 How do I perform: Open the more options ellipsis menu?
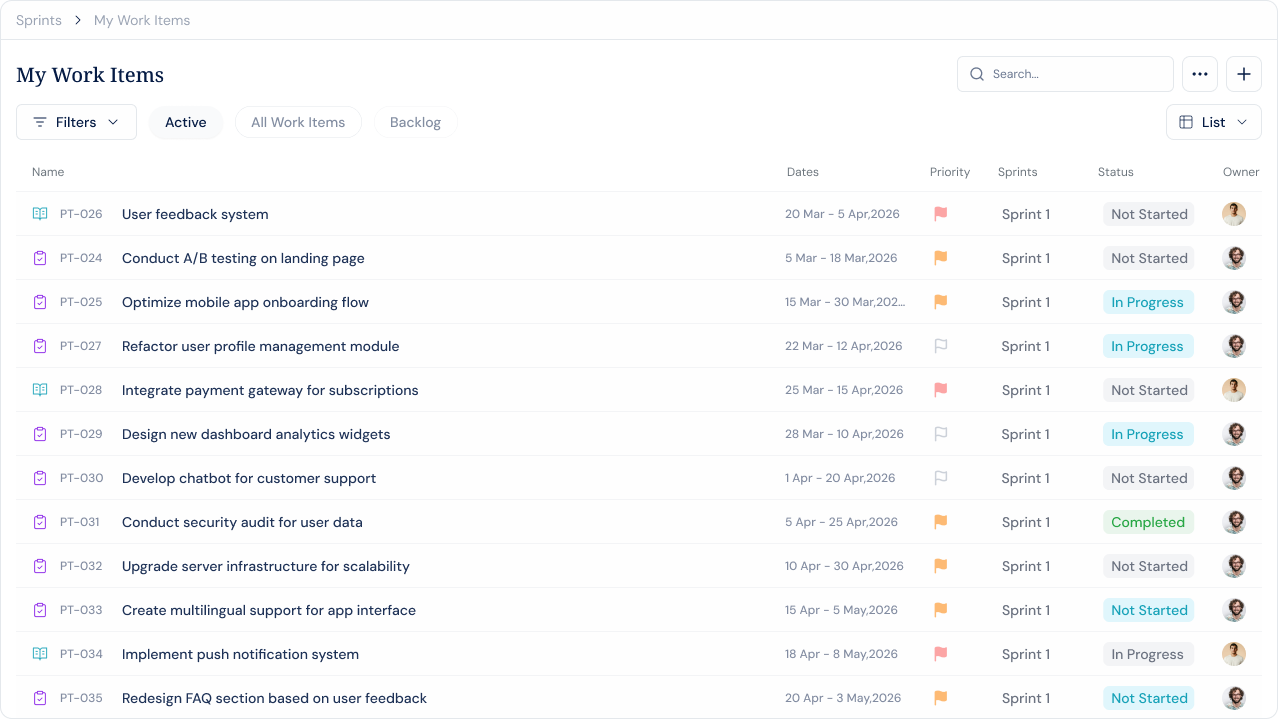1200,74
